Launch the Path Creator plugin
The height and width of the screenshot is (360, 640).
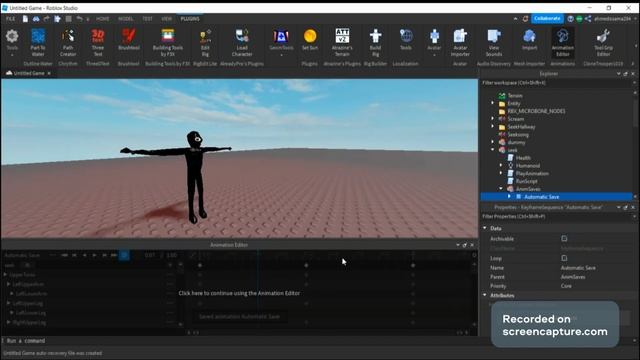(68, 43)
